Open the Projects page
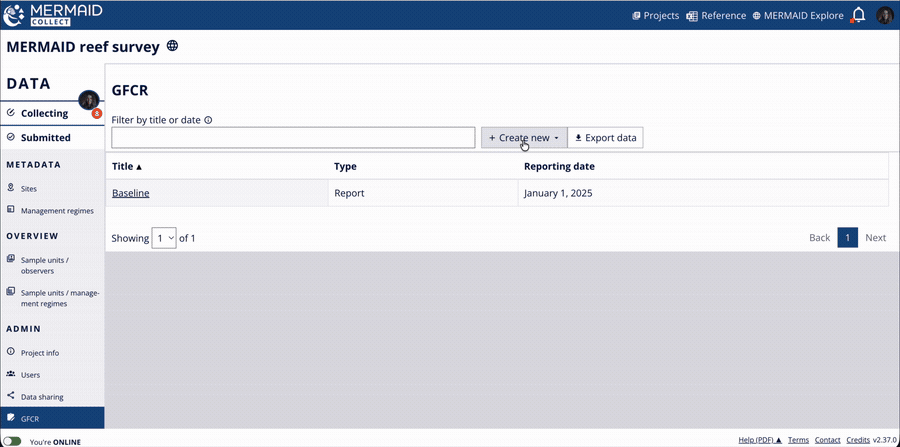Screen dimensions: 900x447 coord(655,15)
